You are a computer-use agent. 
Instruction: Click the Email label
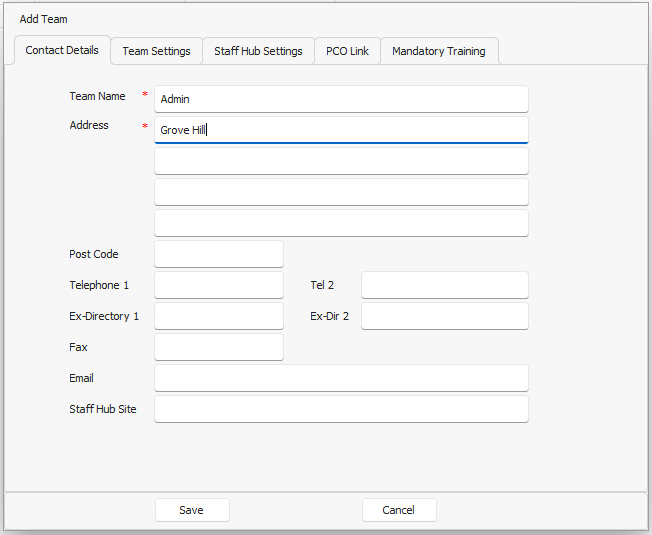81,378
